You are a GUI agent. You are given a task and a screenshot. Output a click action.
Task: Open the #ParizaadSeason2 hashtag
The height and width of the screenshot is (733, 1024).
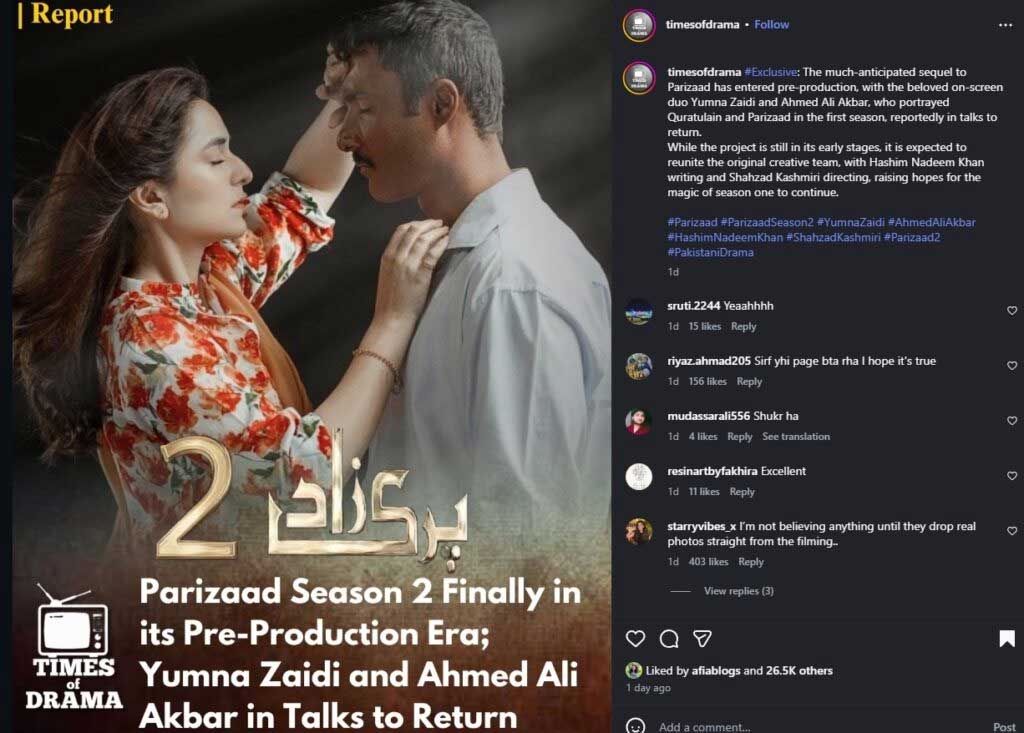pyautogui.click(x=767, y=222)
